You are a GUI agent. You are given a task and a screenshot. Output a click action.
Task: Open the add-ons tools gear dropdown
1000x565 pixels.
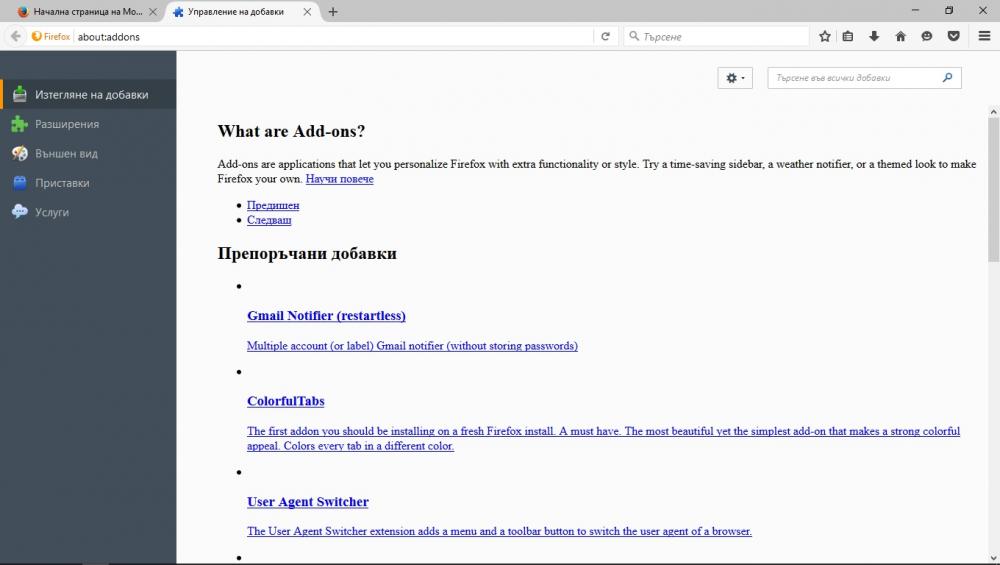735,78
